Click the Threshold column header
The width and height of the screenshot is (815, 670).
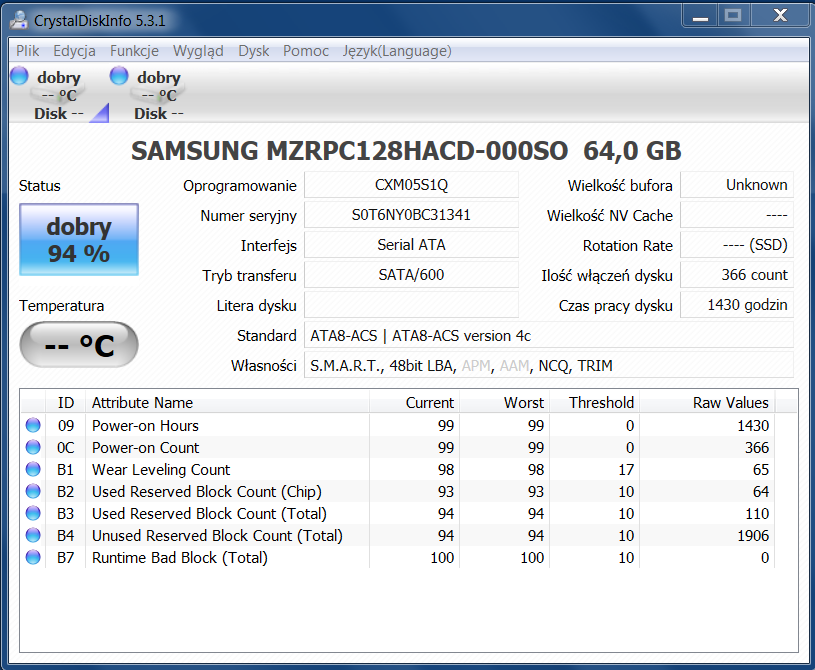(595, 402)
